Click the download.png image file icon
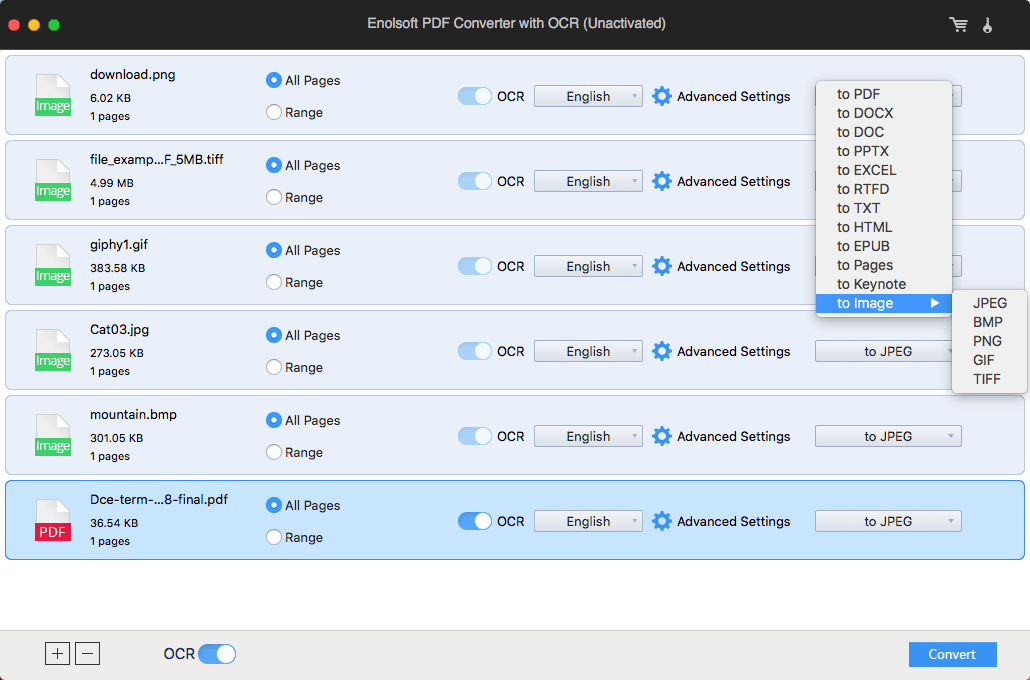Viewport: 1030px width, 680px height. [x=53, y=95]
